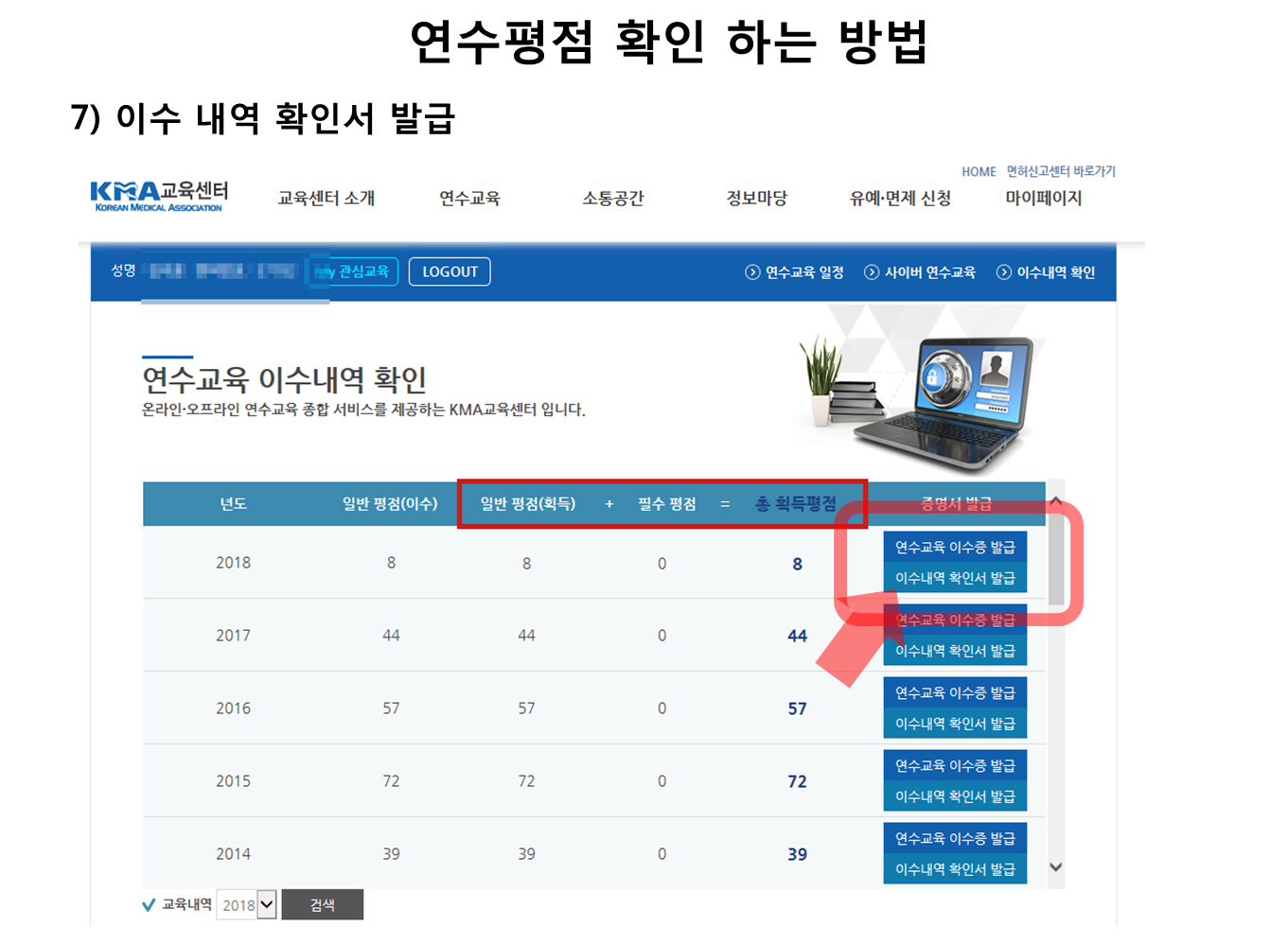Open the 유예·면제 신청 menu

click(900, 199)
